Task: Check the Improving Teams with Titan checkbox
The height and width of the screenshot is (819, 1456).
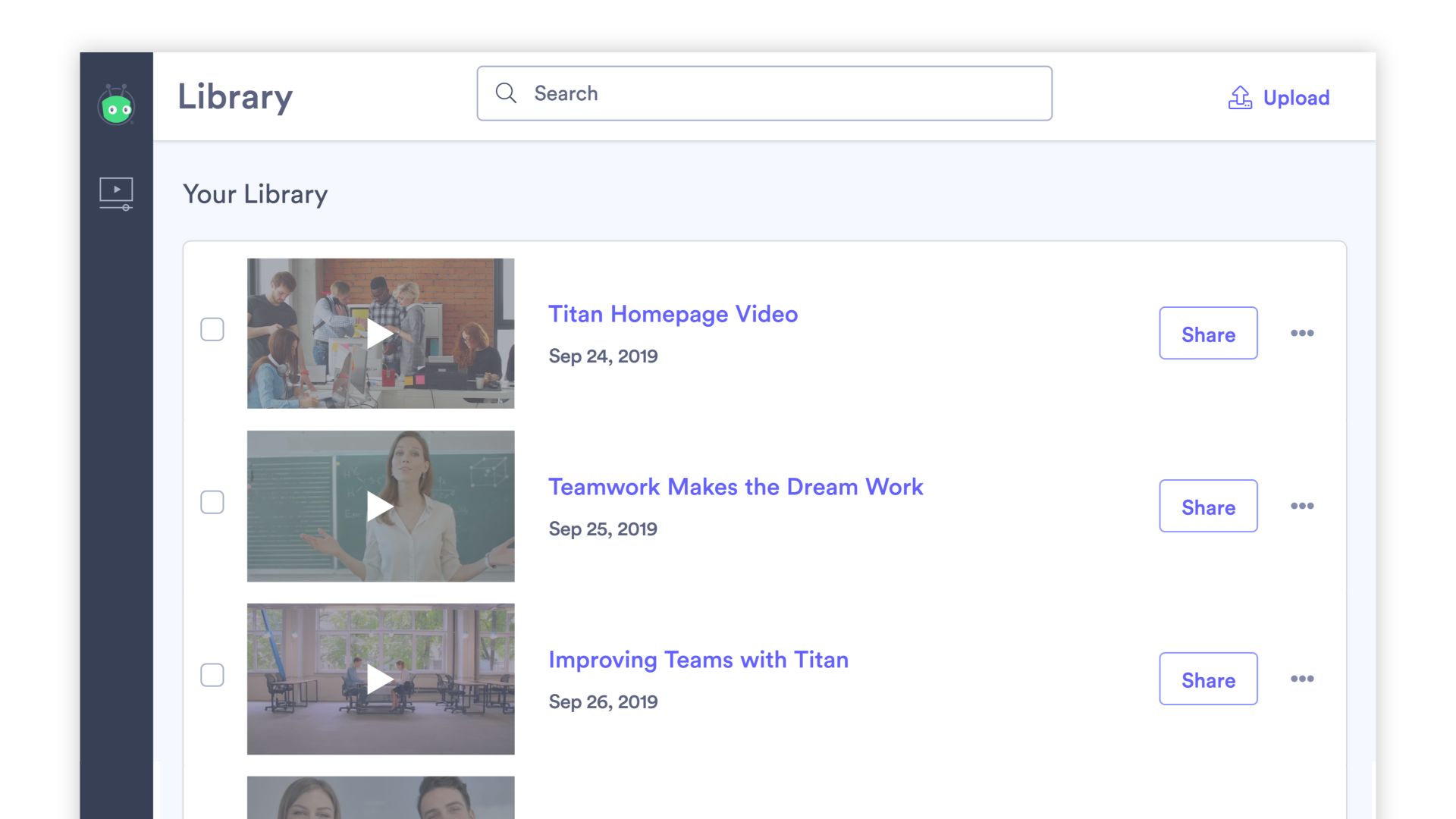Action: pos(212,675)
